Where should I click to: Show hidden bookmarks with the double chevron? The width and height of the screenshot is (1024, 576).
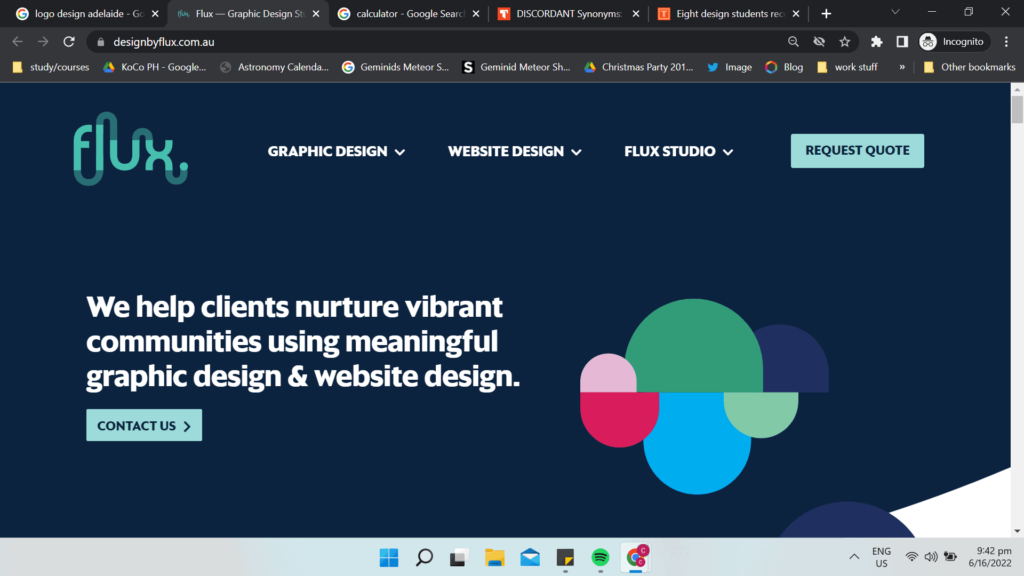902,67
